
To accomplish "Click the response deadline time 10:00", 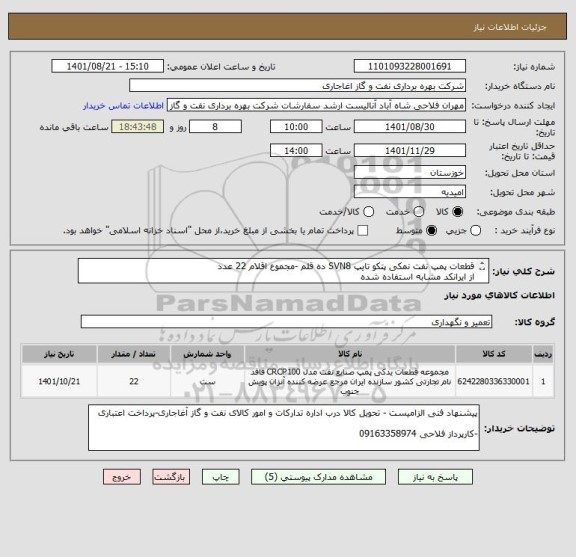I will pos(296,127).
